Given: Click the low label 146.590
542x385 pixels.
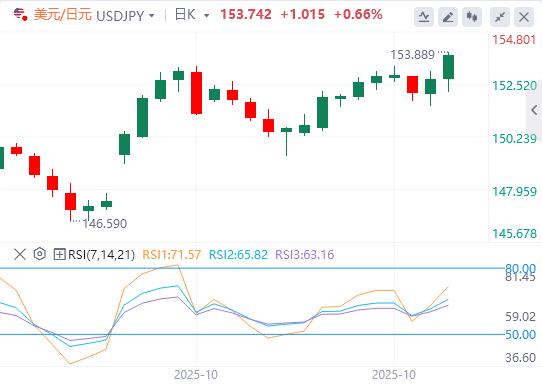Looking at the screenshot, I should [105, 224].
